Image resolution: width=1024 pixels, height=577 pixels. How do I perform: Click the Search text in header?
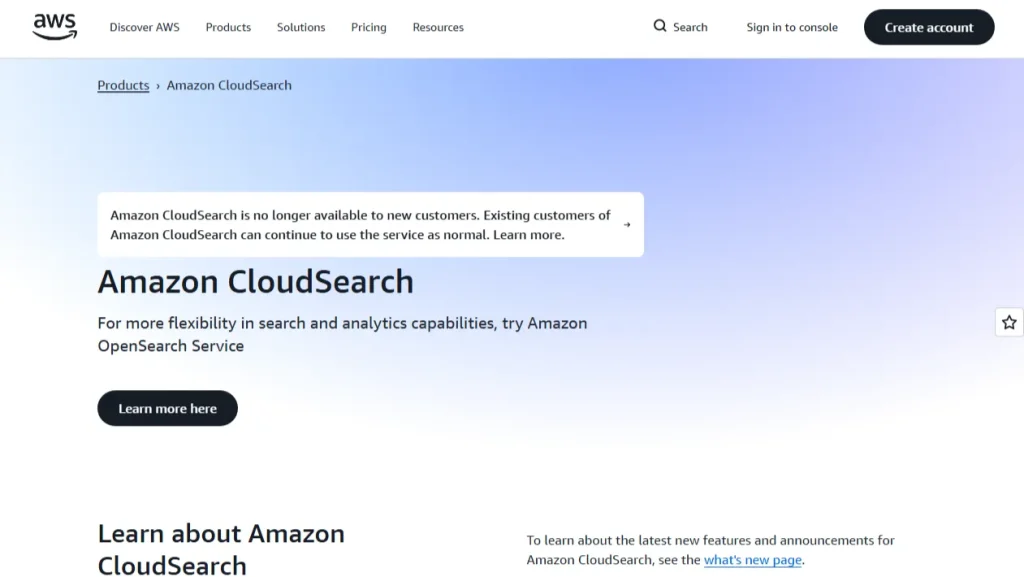[x=690, y=27]
